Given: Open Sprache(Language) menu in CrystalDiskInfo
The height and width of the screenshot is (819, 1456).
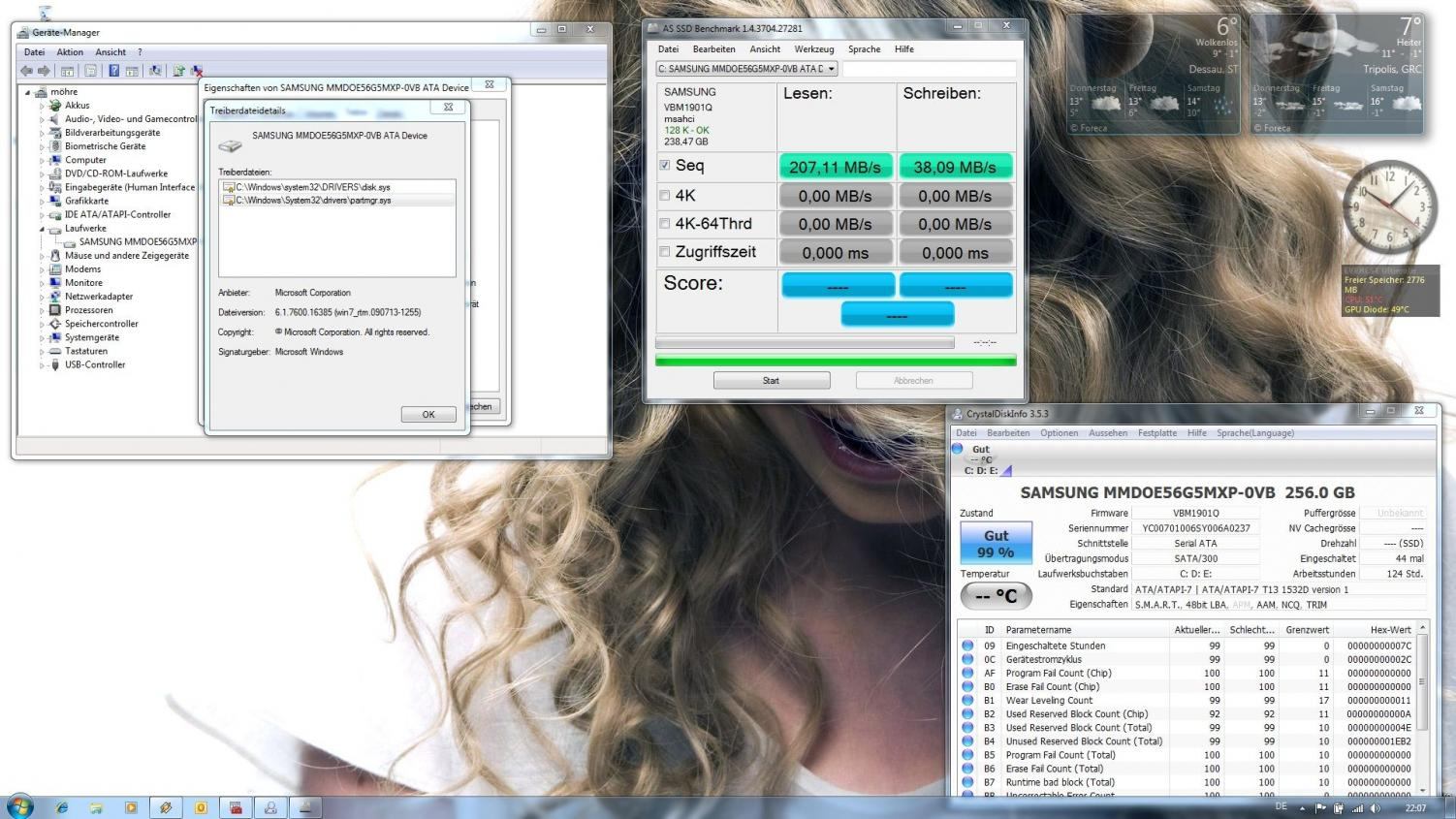Looking at the screenshot, I should (x=1255, y=433).
